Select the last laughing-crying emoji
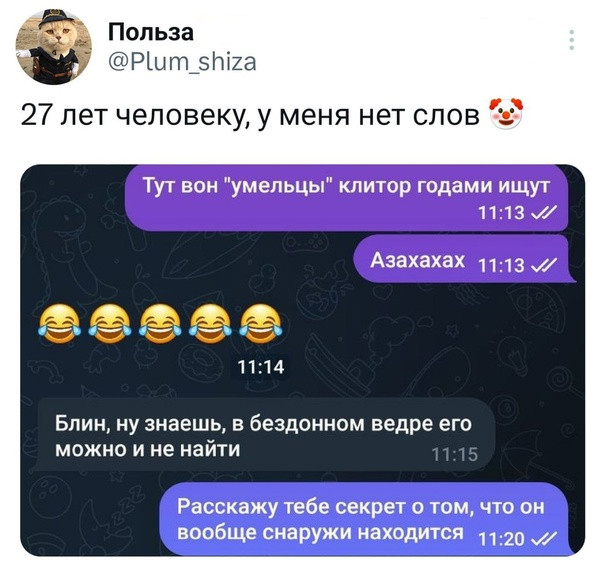 coord(261,323)
